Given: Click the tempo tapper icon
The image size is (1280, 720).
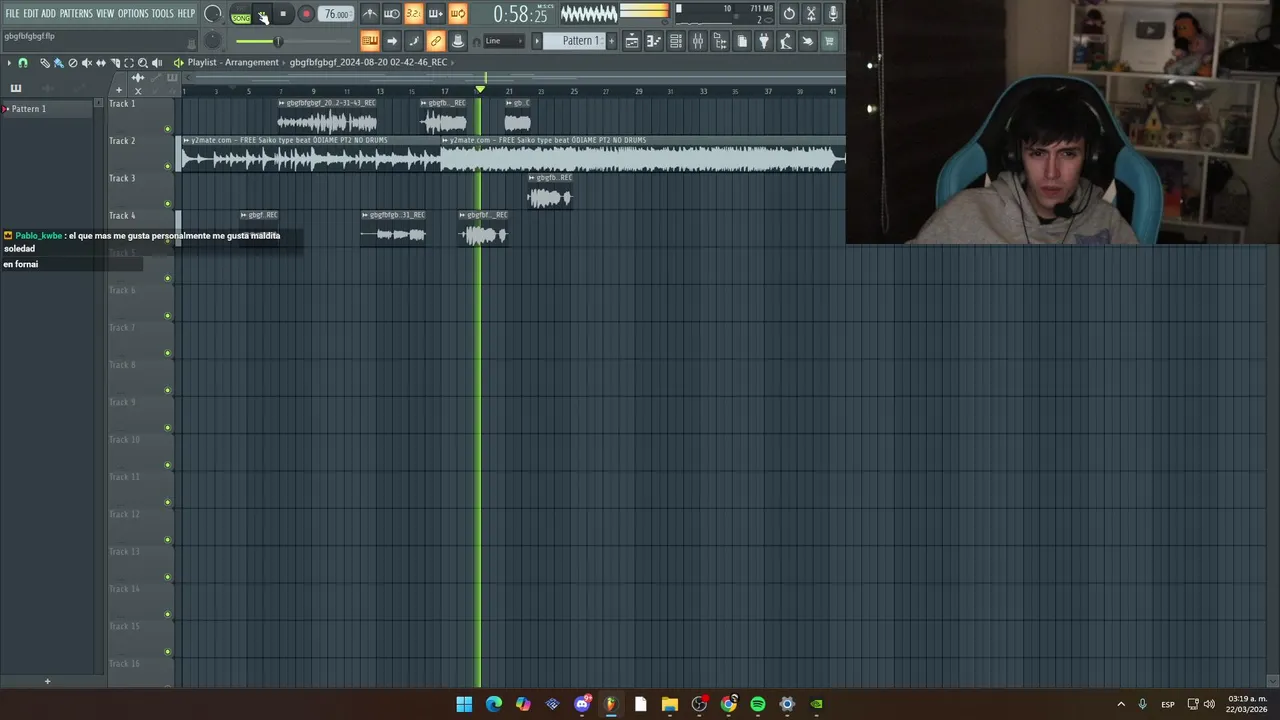Looking at the screenshot, I should coord(786,41).
